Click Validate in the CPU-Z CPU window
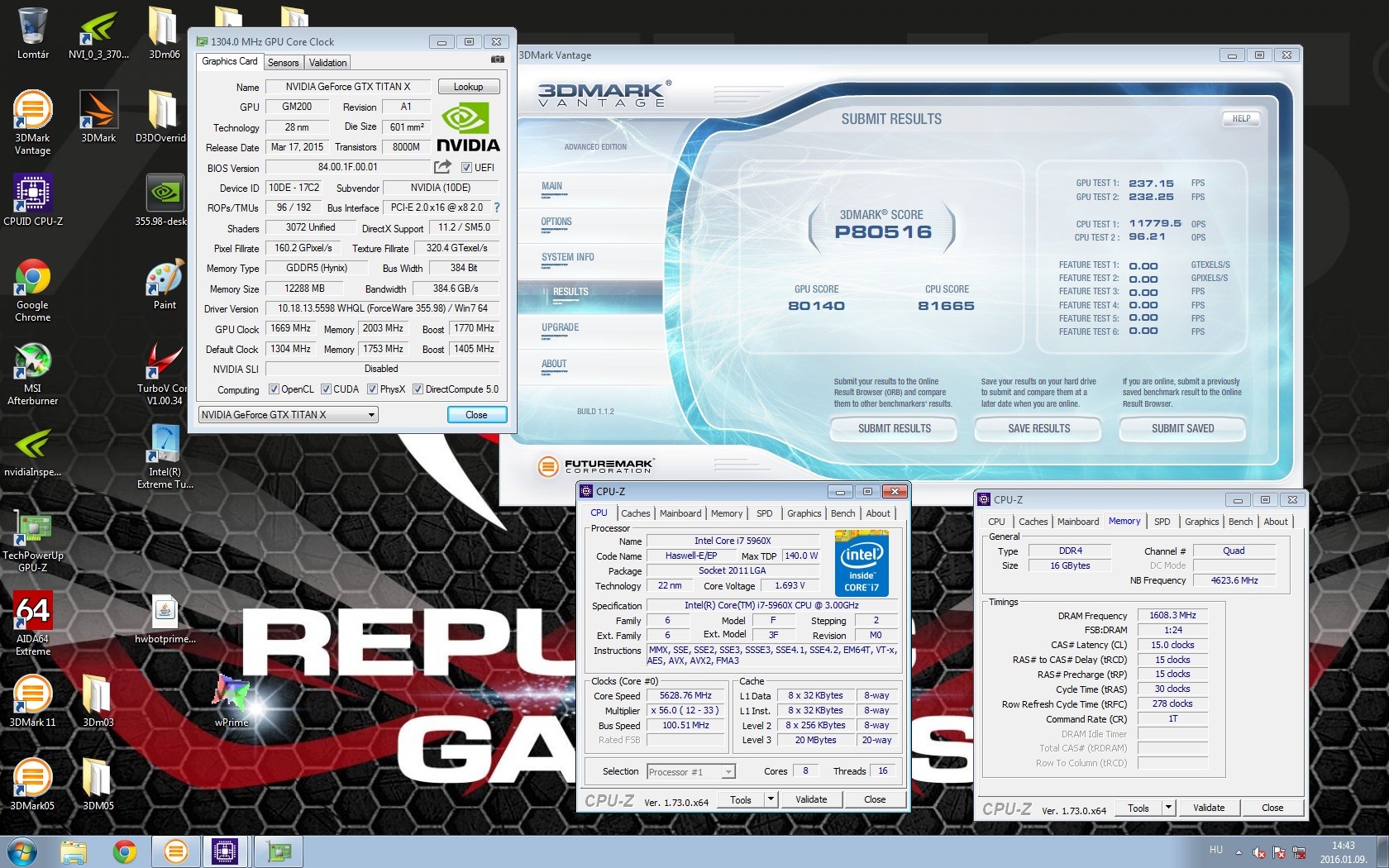Image resolution: width=1389 pixels, height=868 pixels. coord(811,799)
